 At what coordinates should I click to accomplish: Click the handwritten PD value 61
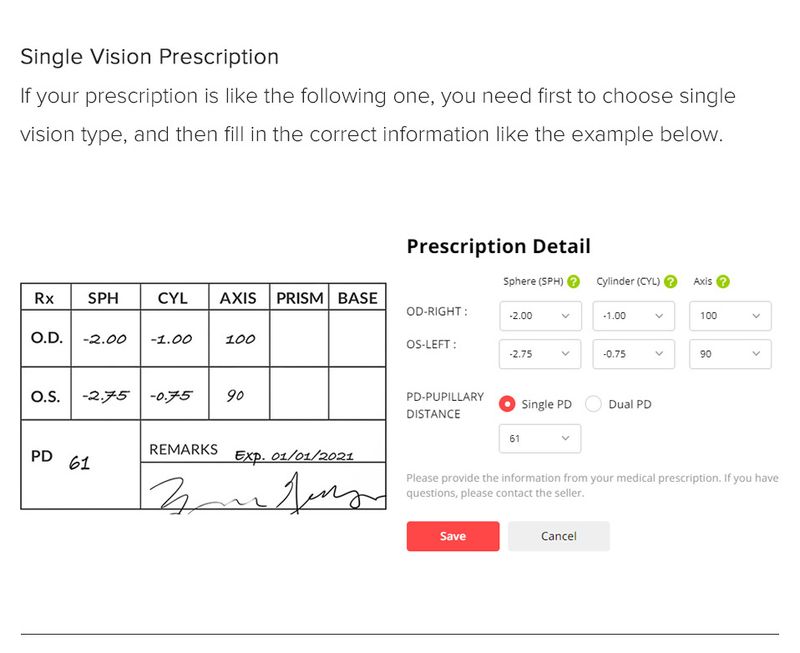79,464
